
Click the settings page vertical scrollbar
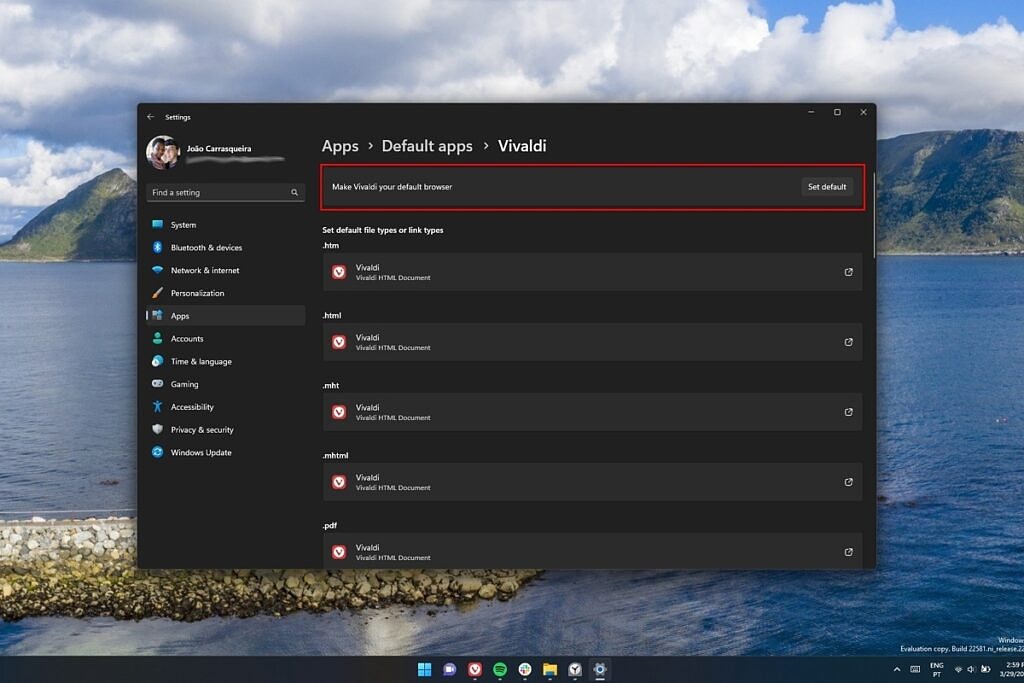pyautogui.click(x=873, y=215)
